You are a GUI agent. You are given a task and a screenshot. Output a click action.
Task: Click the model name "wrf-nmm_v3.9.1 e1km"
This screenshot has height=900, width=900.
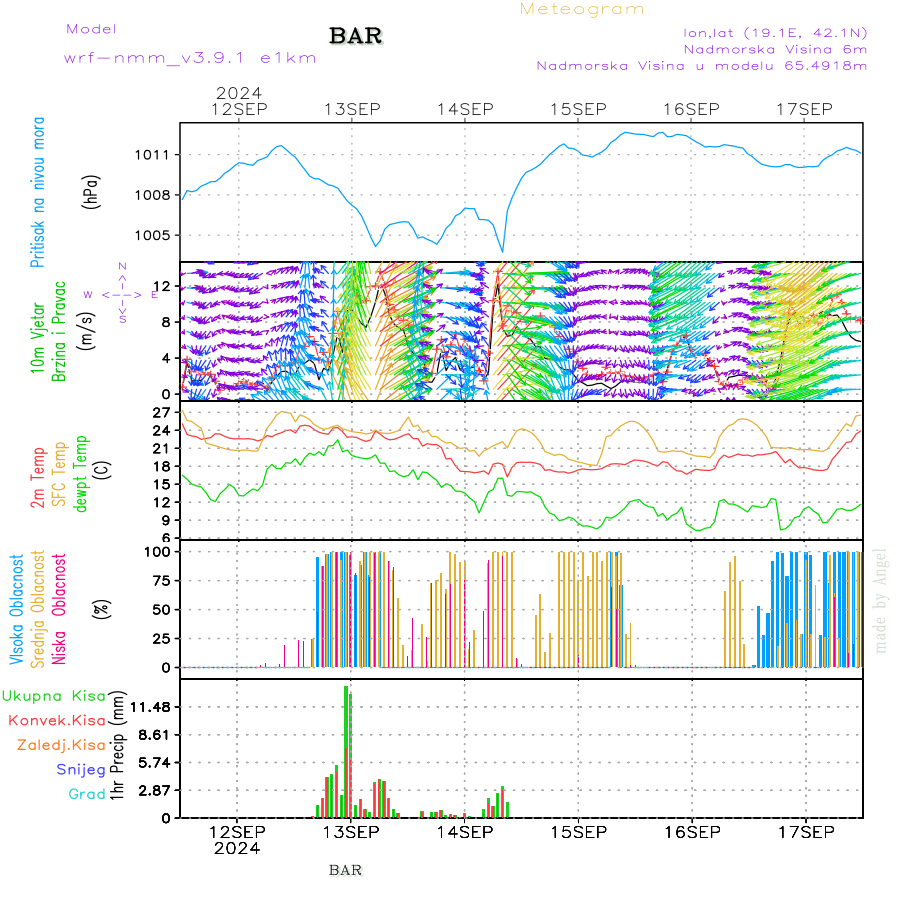point(190,58)
